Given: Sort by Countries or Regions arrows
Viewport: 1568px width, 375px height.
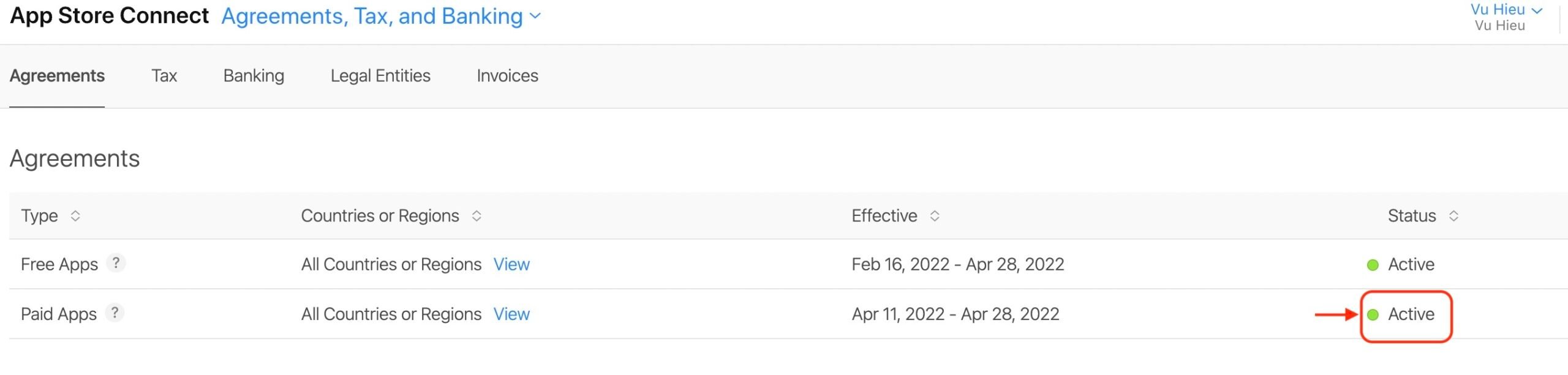Looking at the screenshot, I should pyautogui.click(x=477, y=216).
